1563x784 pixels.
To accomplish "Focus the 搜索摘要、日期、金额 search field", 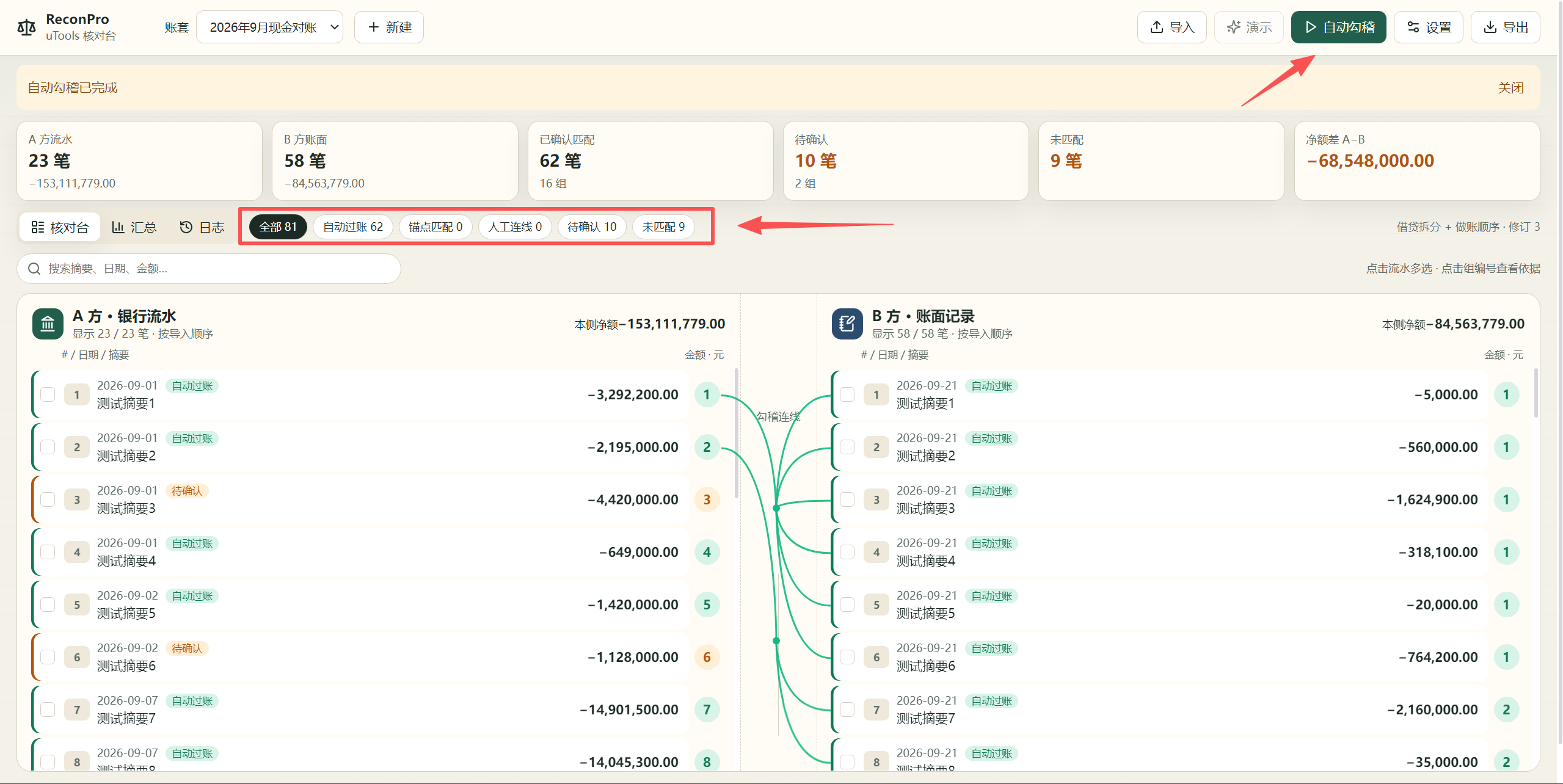I will click(209, 269).
